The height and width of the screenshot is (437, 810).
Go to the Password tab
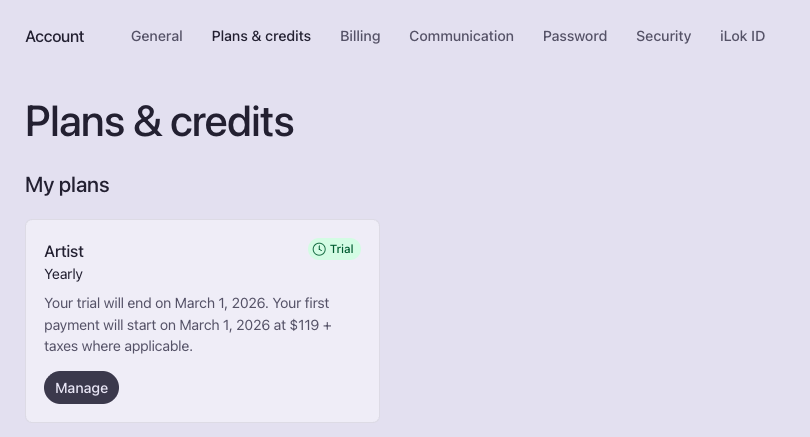pos(575,36)
